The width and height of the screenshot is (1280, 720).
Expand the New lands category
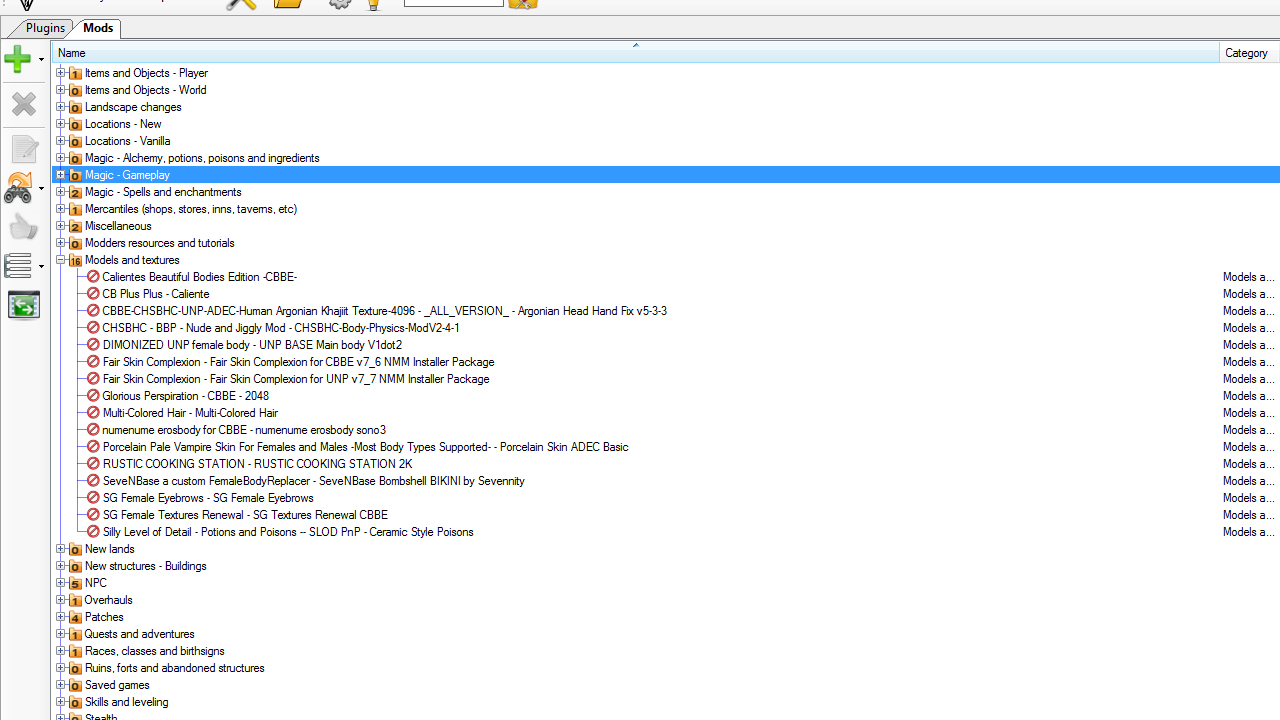pos(60,549)
